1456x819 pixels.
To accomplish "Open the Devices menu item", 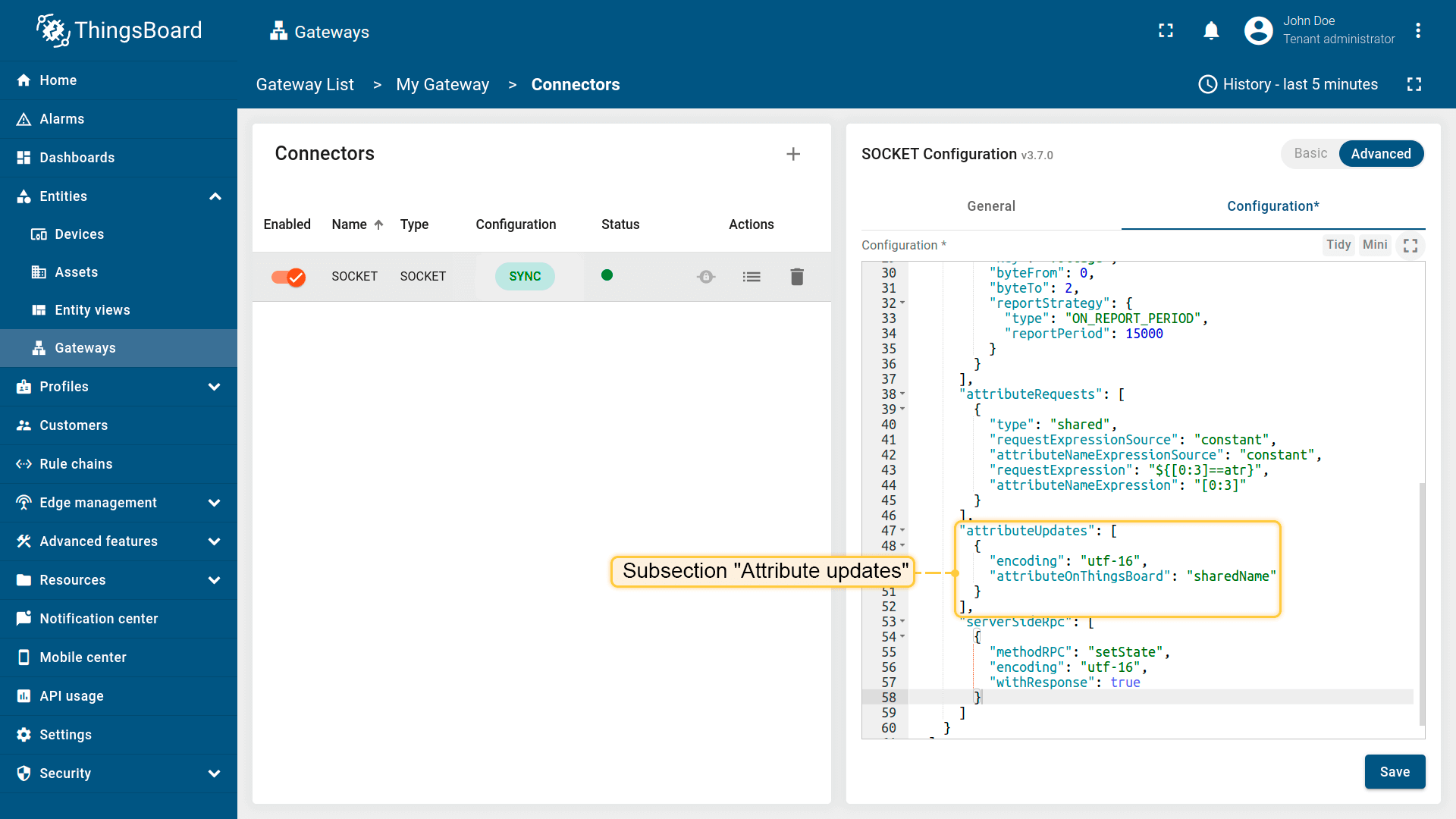I will (79, 234).
